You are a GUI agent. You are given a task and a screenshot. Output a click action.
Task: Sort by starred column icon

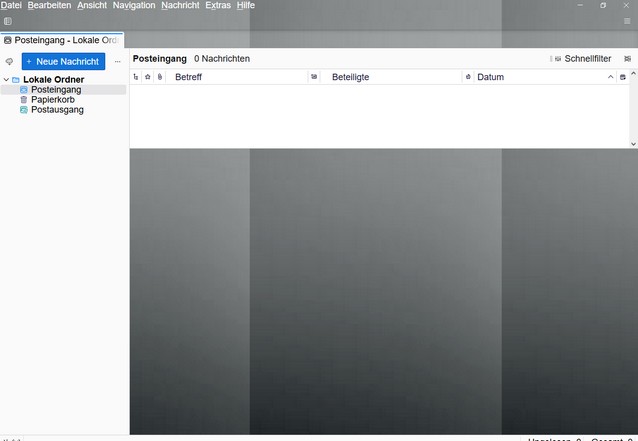[148, 77]
